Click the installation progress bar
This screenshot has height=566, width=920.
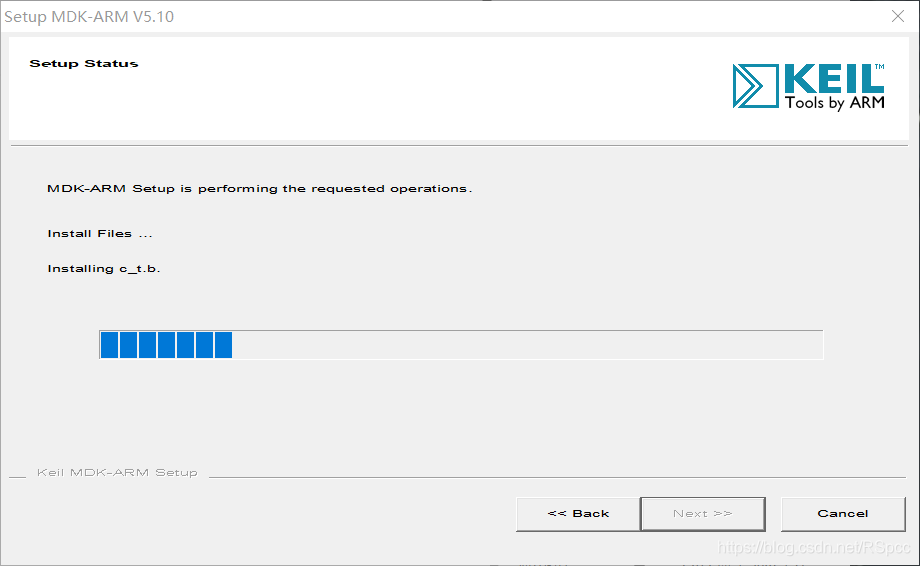pyautogui.click(x=461, y=344)
